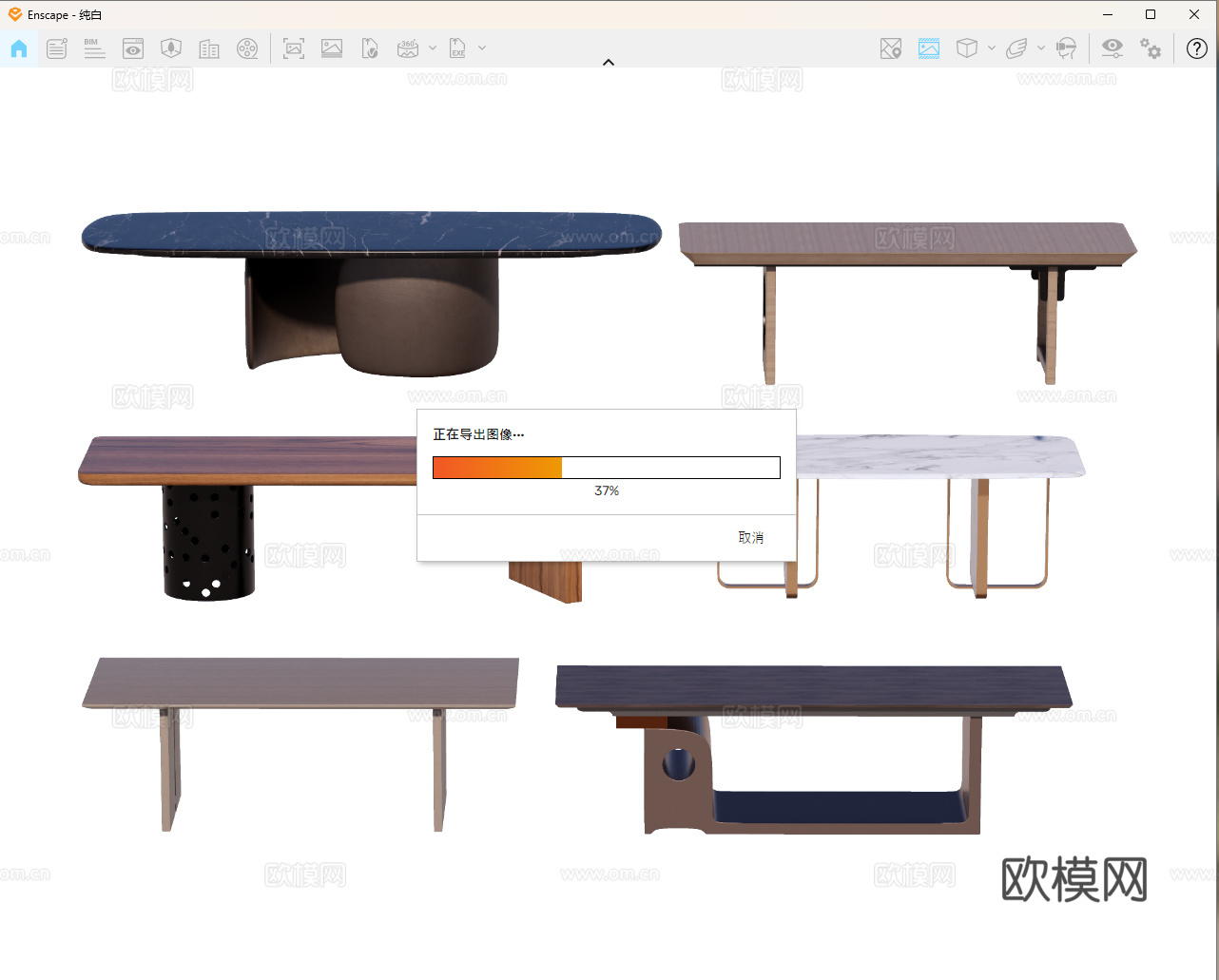1219x980 pixels.
Task: Open general settings gears icon
Action: 1151,48
